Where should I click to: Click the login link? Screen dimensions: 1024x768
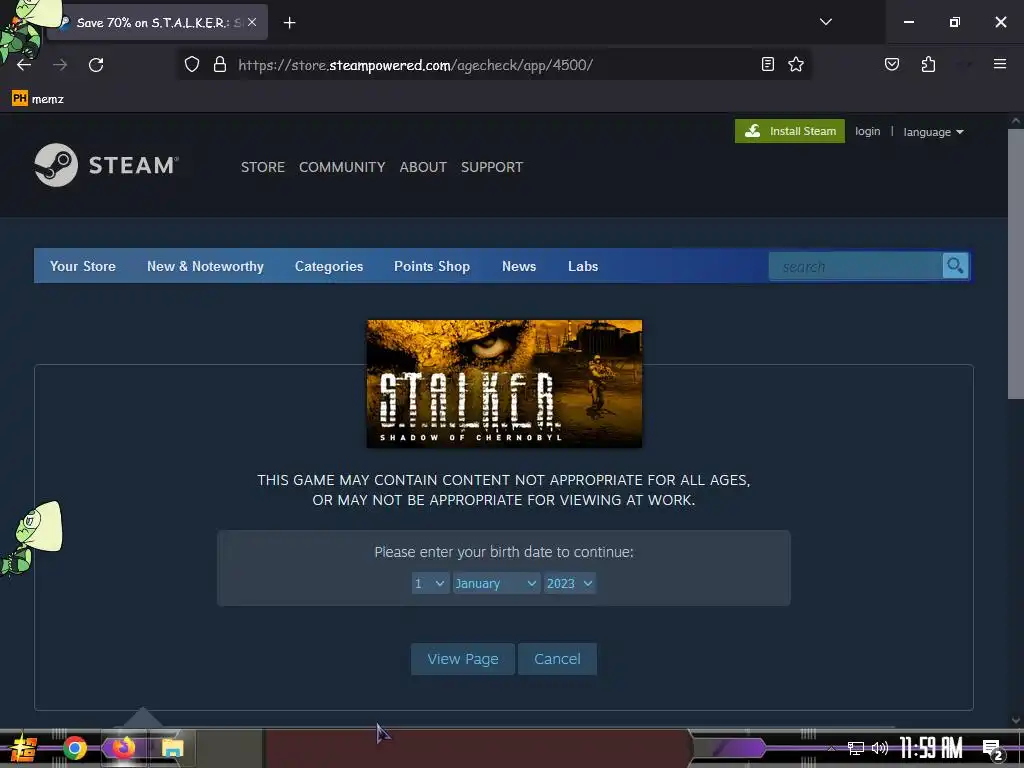(867, 131)
